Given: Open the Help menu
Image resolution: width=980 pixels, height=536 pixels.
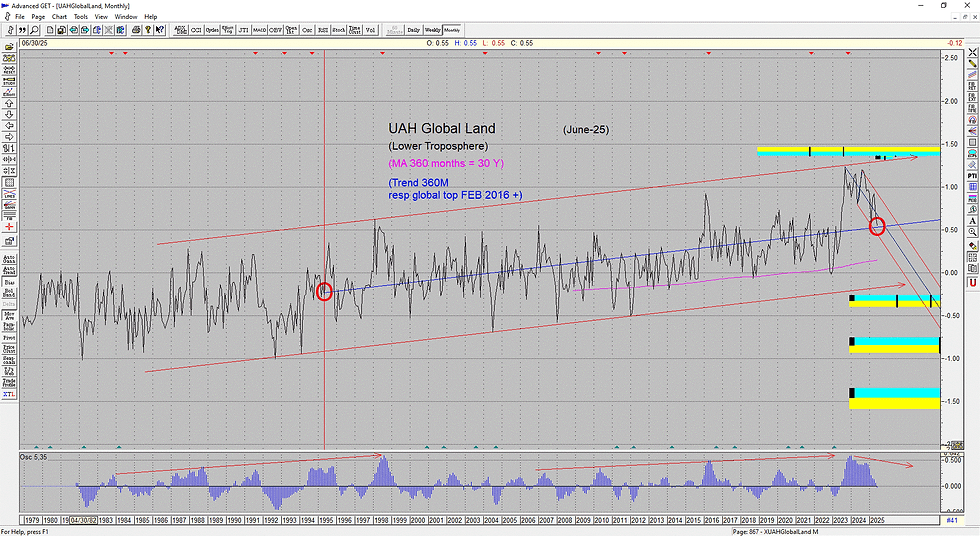Looking at the screenshot, I should tap(151, 17).
